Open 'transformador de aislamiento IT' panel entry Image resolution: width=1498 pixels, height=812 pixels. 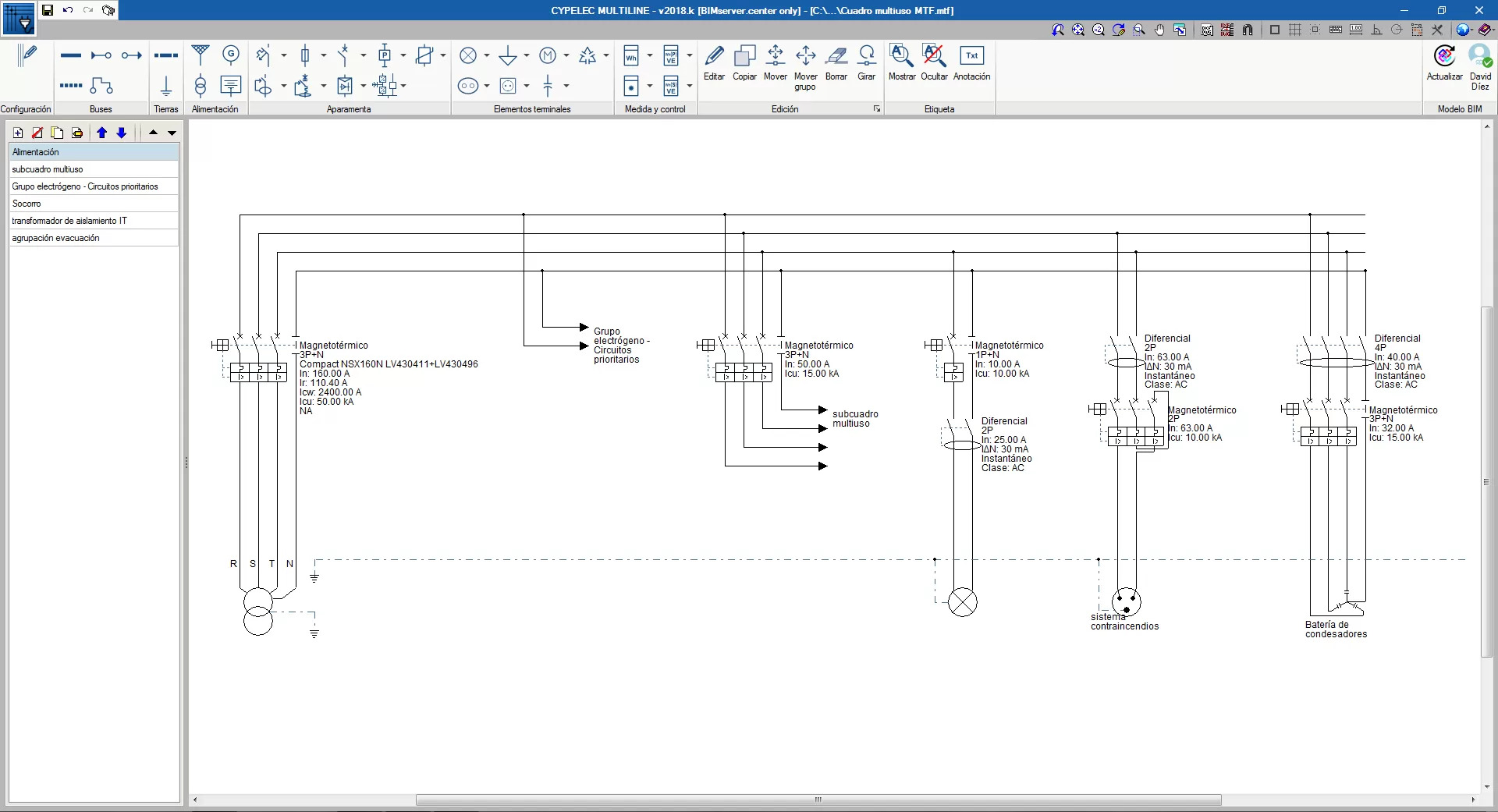click(69, 221)
